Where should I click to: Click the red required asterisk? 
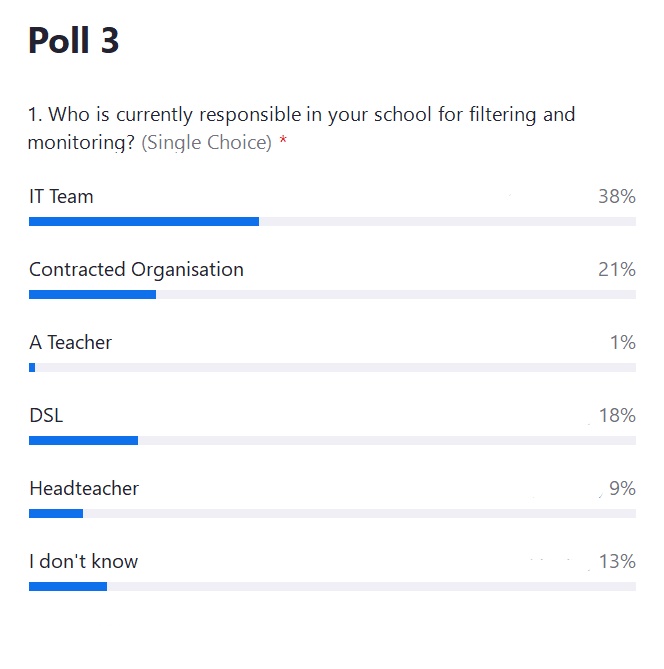(283, 140)
